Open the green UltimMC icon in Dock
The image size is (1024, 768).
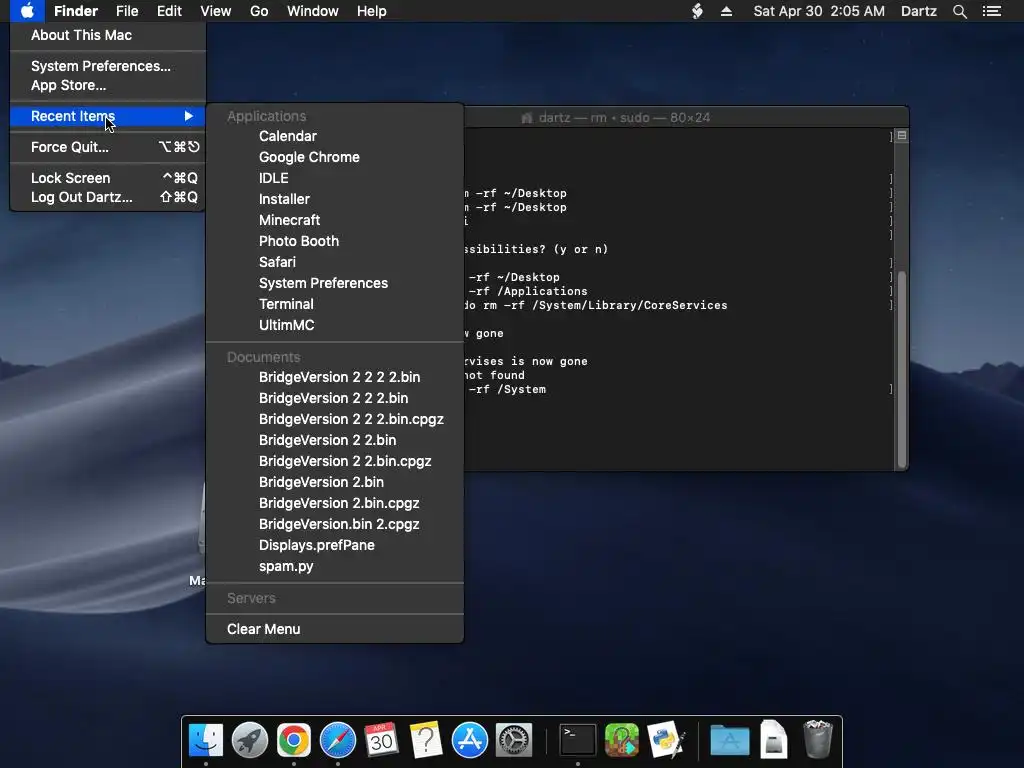pyautogui.click(x=622, y=740)
